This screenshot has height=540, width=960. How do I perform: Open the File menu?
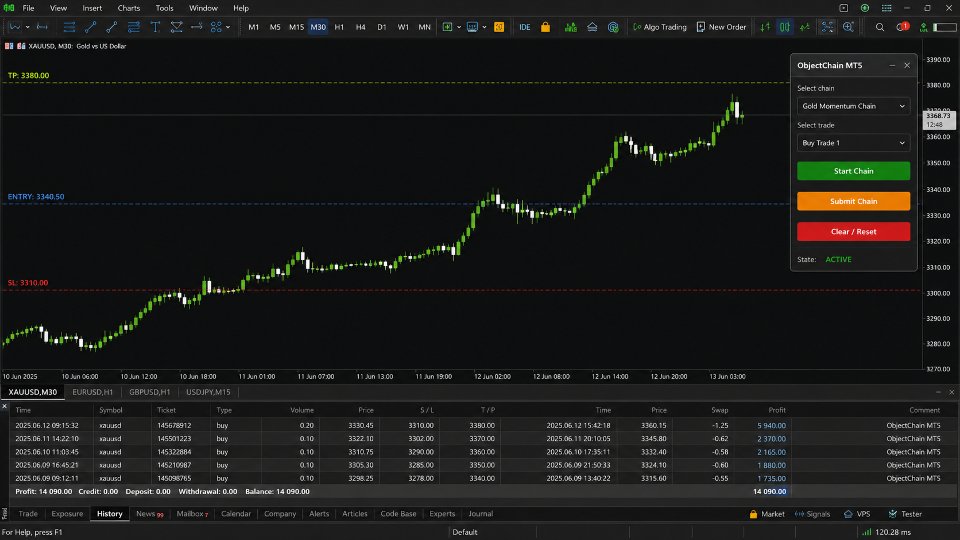coord(28,8)
